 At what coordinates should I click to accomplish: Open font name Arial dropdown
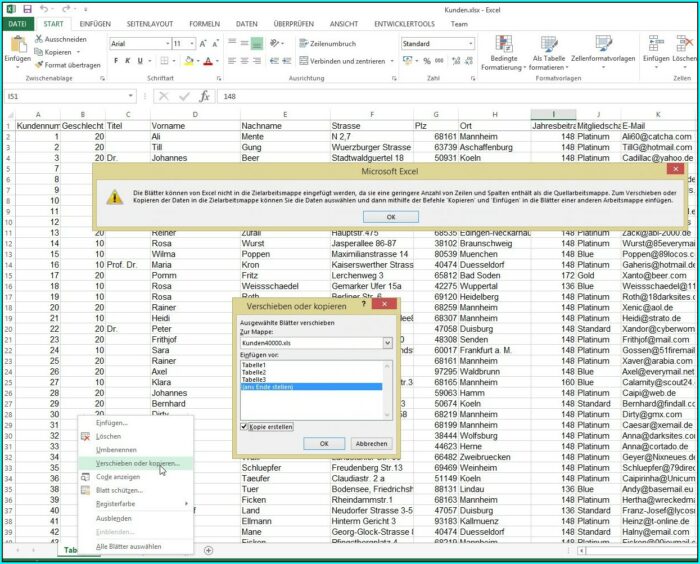[168, 44]
